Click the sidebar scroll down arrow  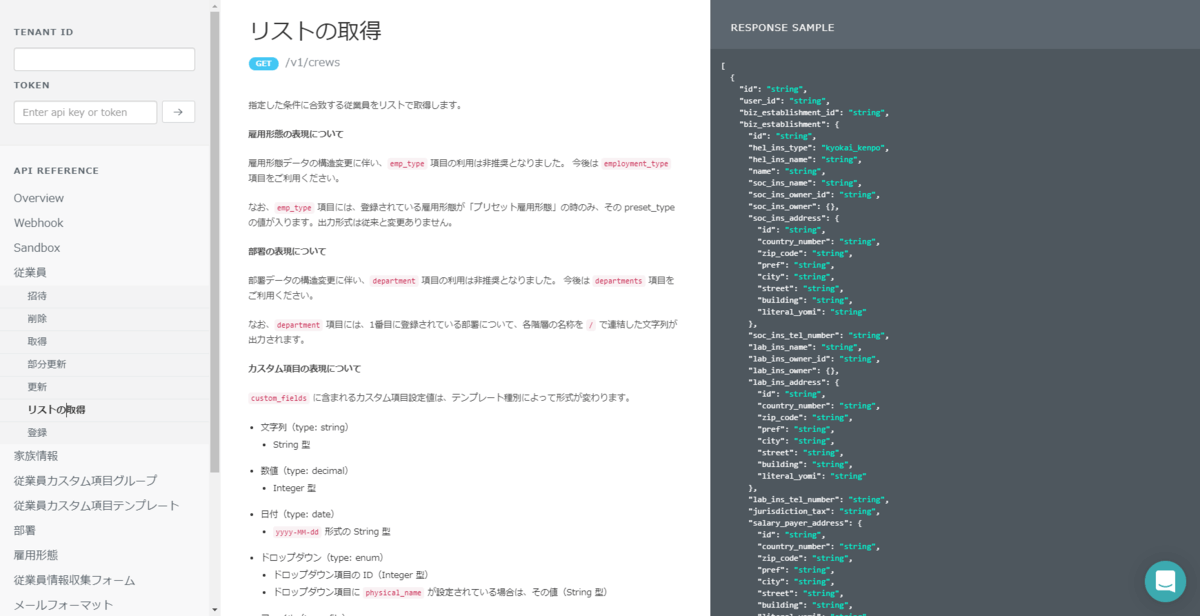click(214, 609)
